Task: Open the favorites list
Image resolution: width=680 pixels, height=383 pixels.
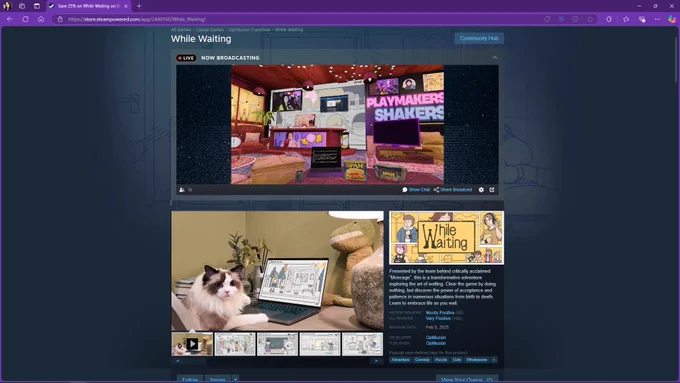Action: click(x=626, y=19)
